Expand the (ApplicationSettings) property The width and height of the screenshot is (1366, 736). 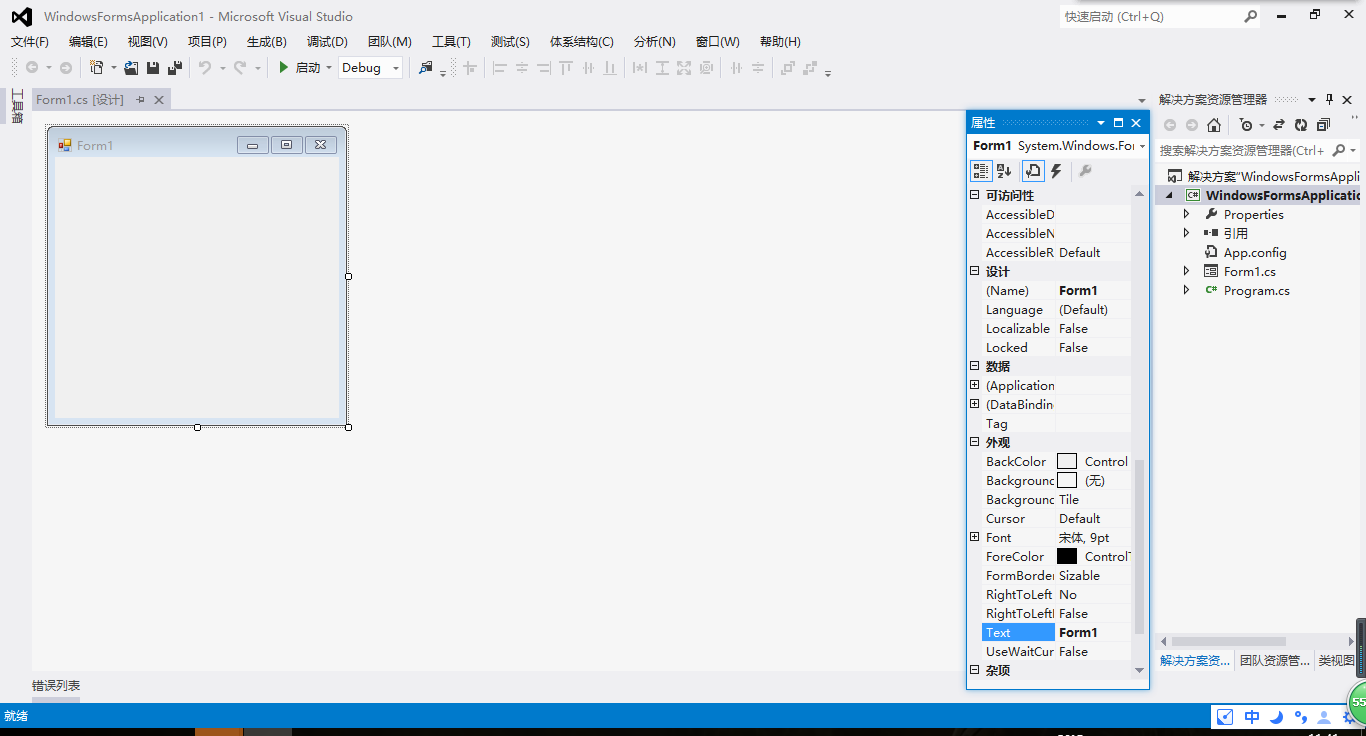point(975,386)
